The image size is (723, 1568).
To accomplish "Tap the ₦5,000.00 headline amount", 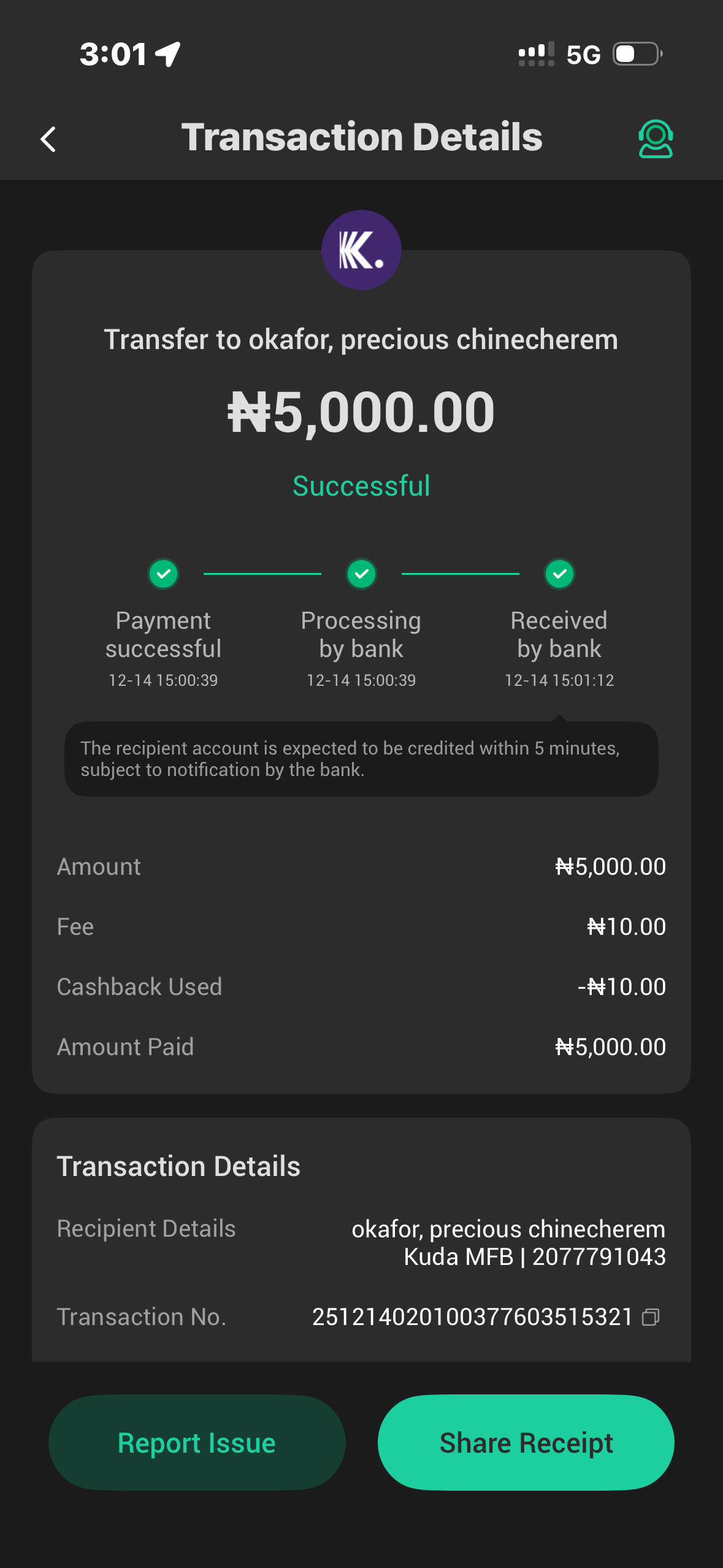I will [x=361, y=412].
